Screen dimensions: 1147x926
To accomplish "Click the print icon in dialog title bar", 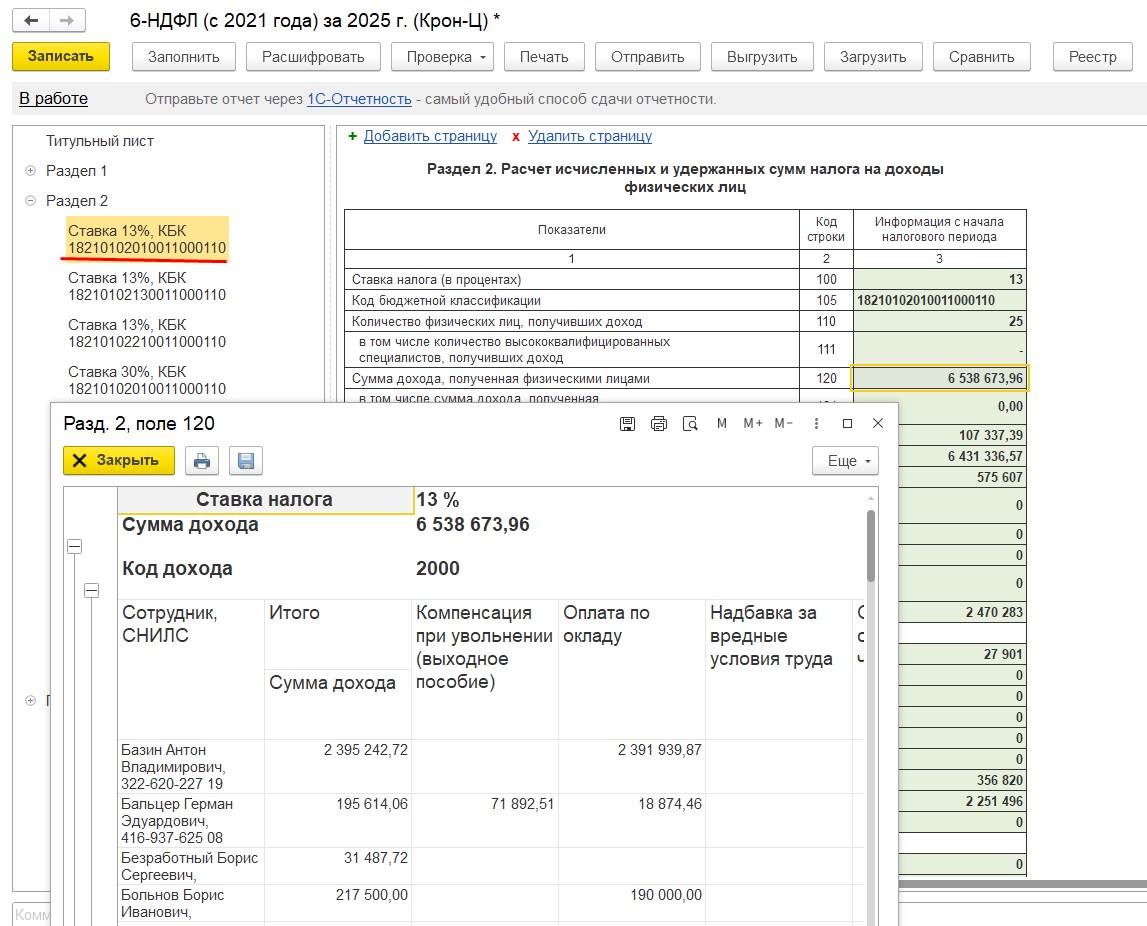I will tap(658, 424).
